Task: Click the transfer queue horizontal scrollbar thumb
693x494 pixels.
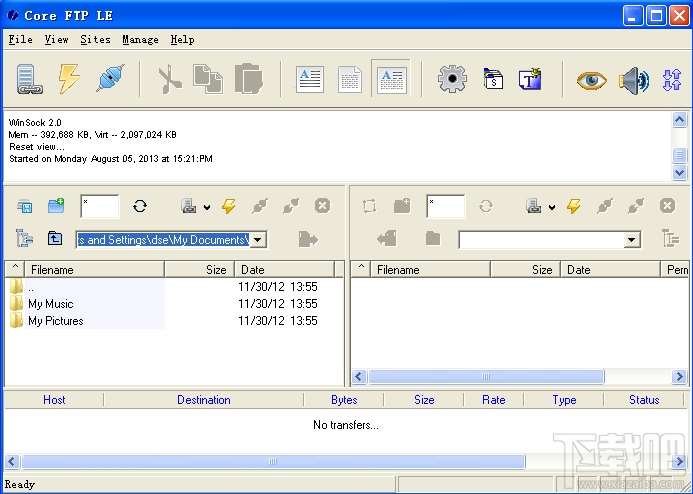Action: (x=273, y=462)
